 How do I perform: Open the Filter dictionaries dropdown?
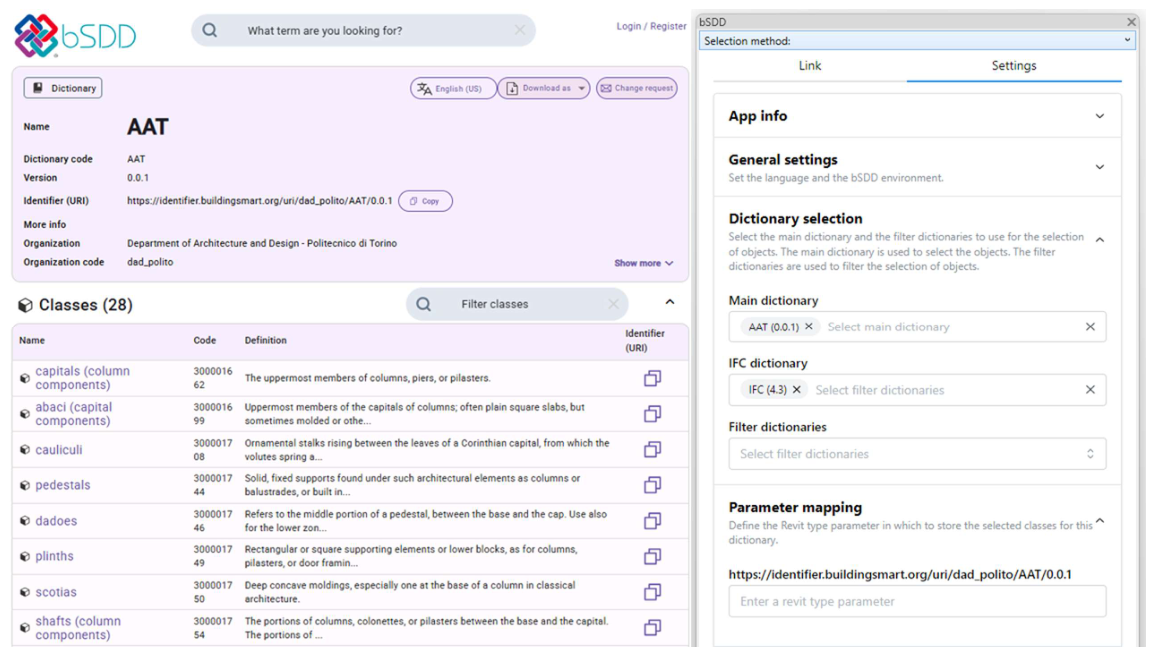[x=917, y=454]
